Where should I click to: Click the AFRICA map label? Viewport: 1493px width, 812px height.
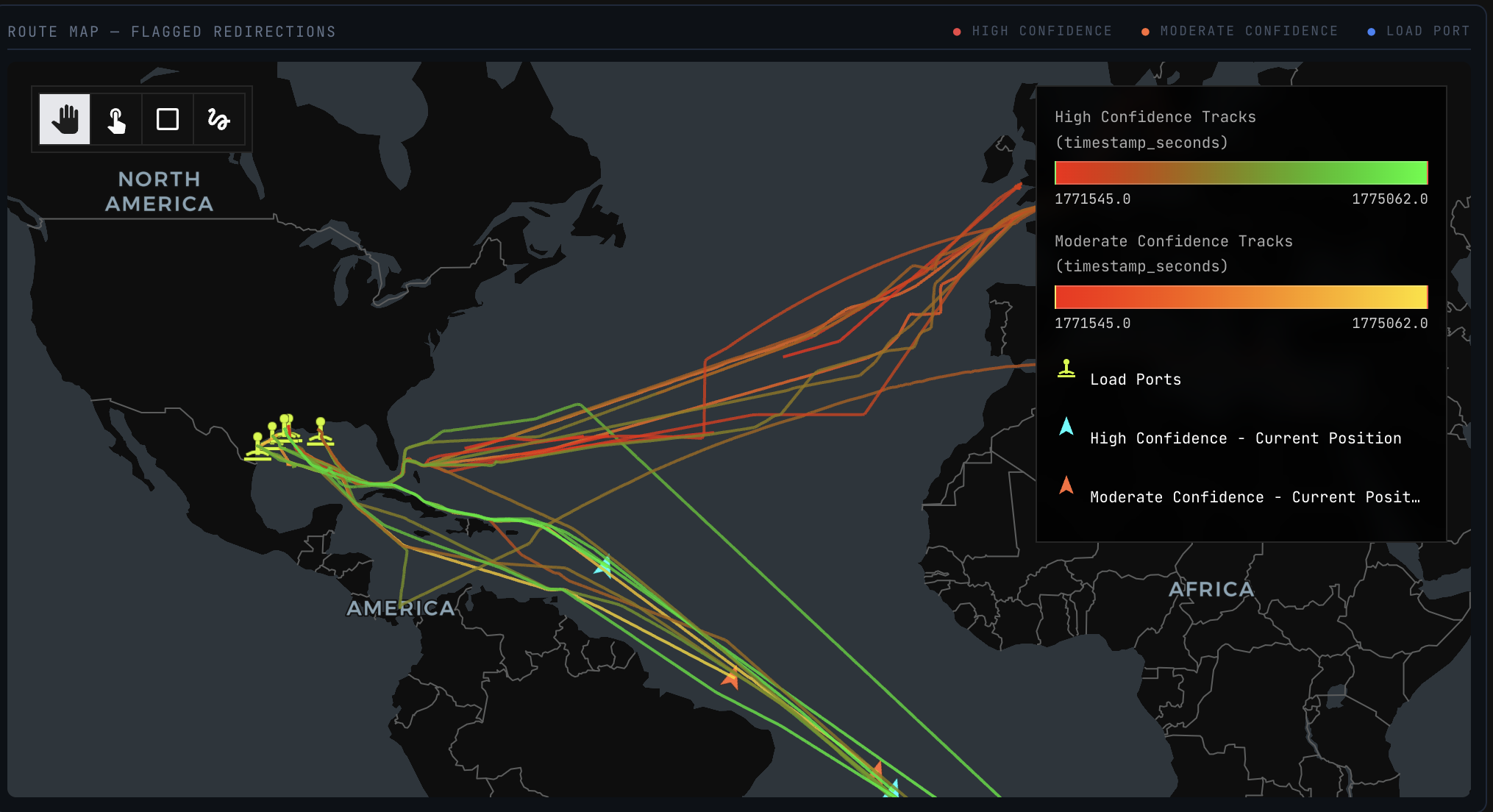point(1211,589)
